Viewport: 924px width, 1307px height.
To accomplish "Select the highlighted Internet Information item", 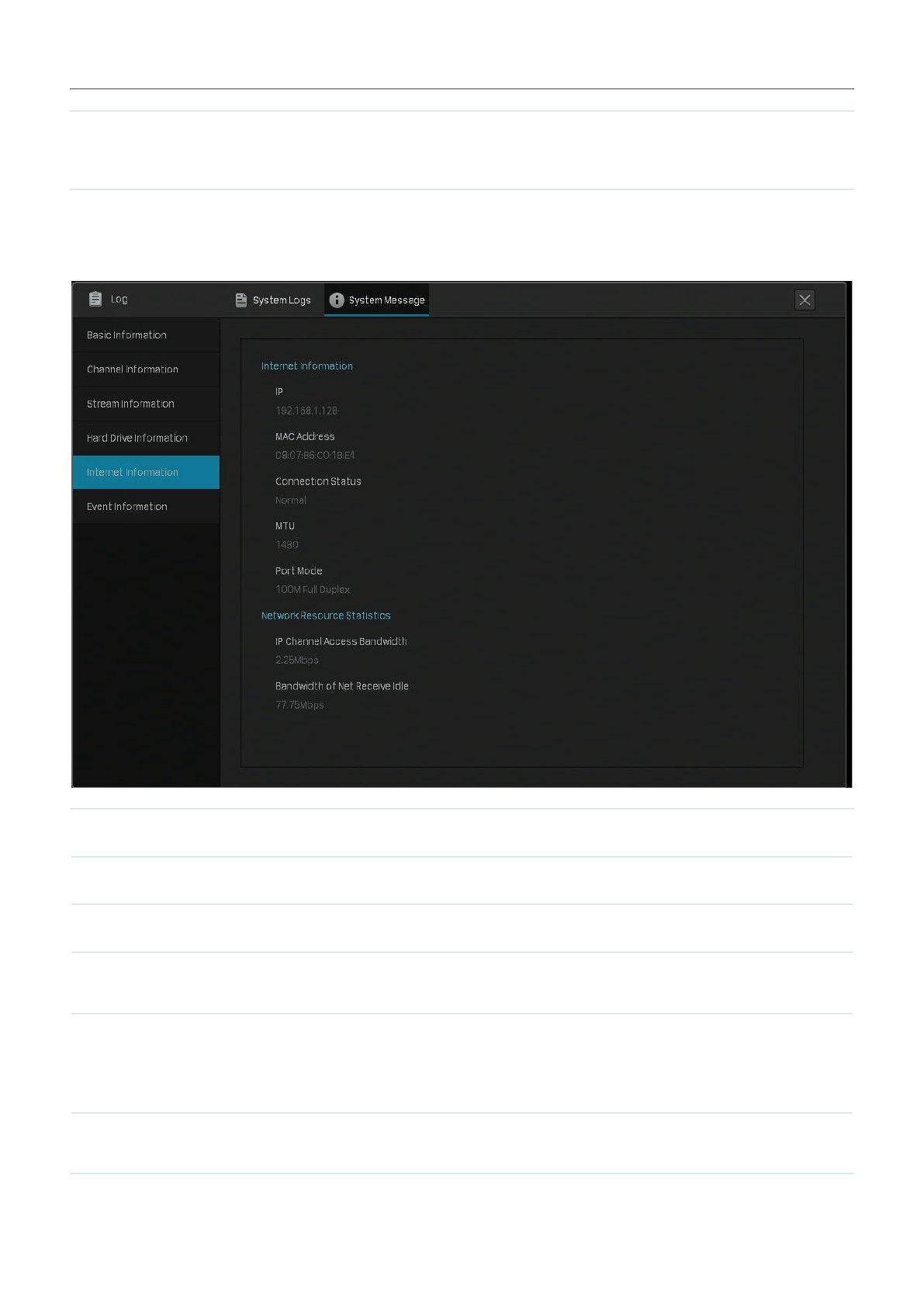I will (x=132, y=472).
